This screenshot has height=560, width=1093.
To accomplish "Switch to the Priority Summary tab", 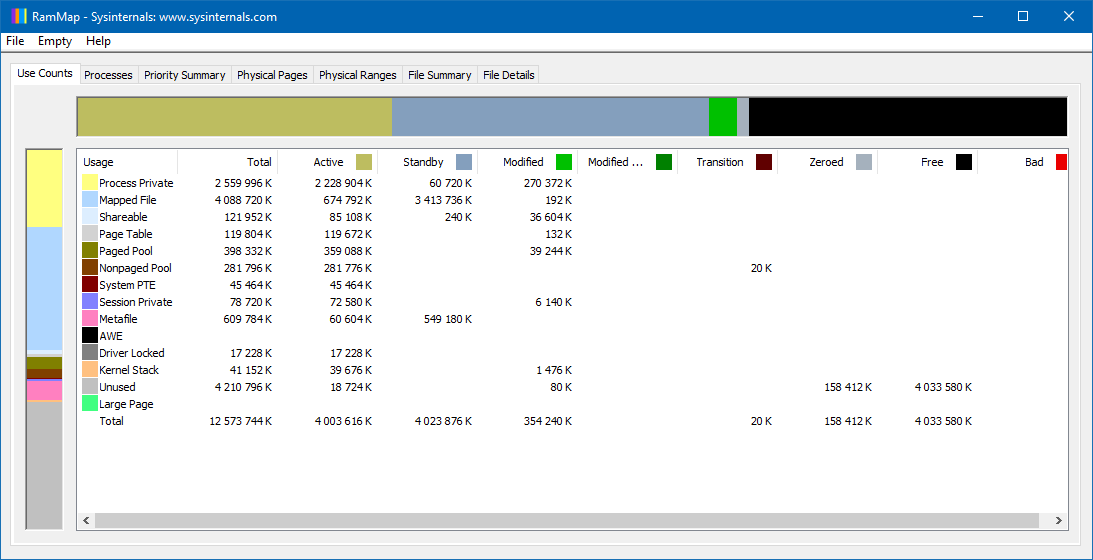I will click(184, 75).
